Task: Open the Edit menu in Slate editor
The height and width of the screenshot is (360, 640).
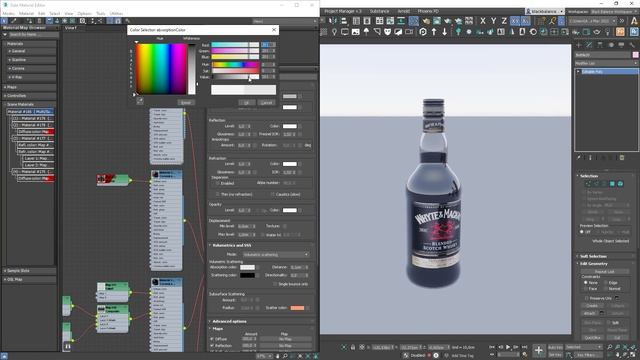Action: click(42, 13)
